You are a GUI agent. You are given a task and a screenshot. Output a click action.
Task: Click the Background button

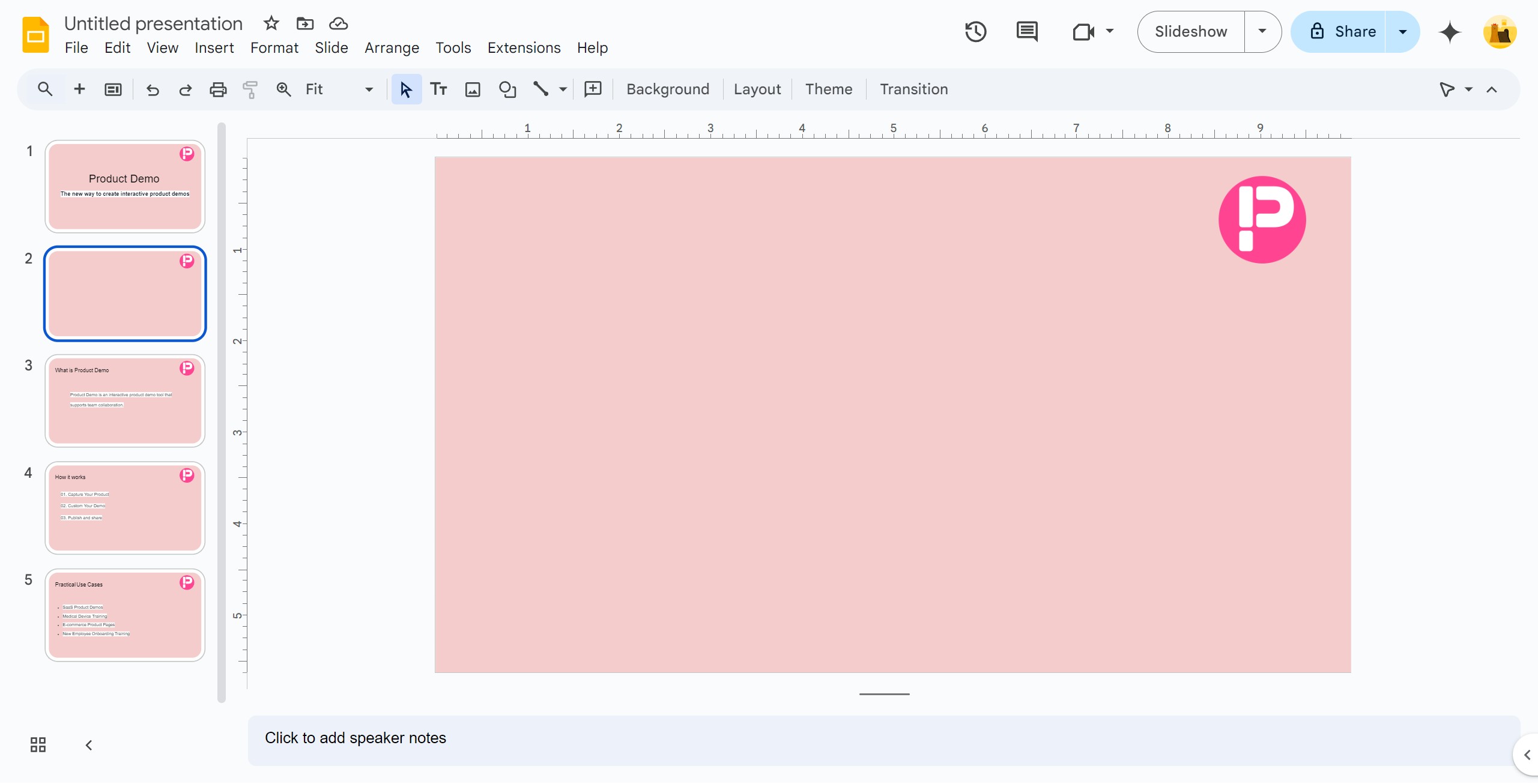(667, 89)
